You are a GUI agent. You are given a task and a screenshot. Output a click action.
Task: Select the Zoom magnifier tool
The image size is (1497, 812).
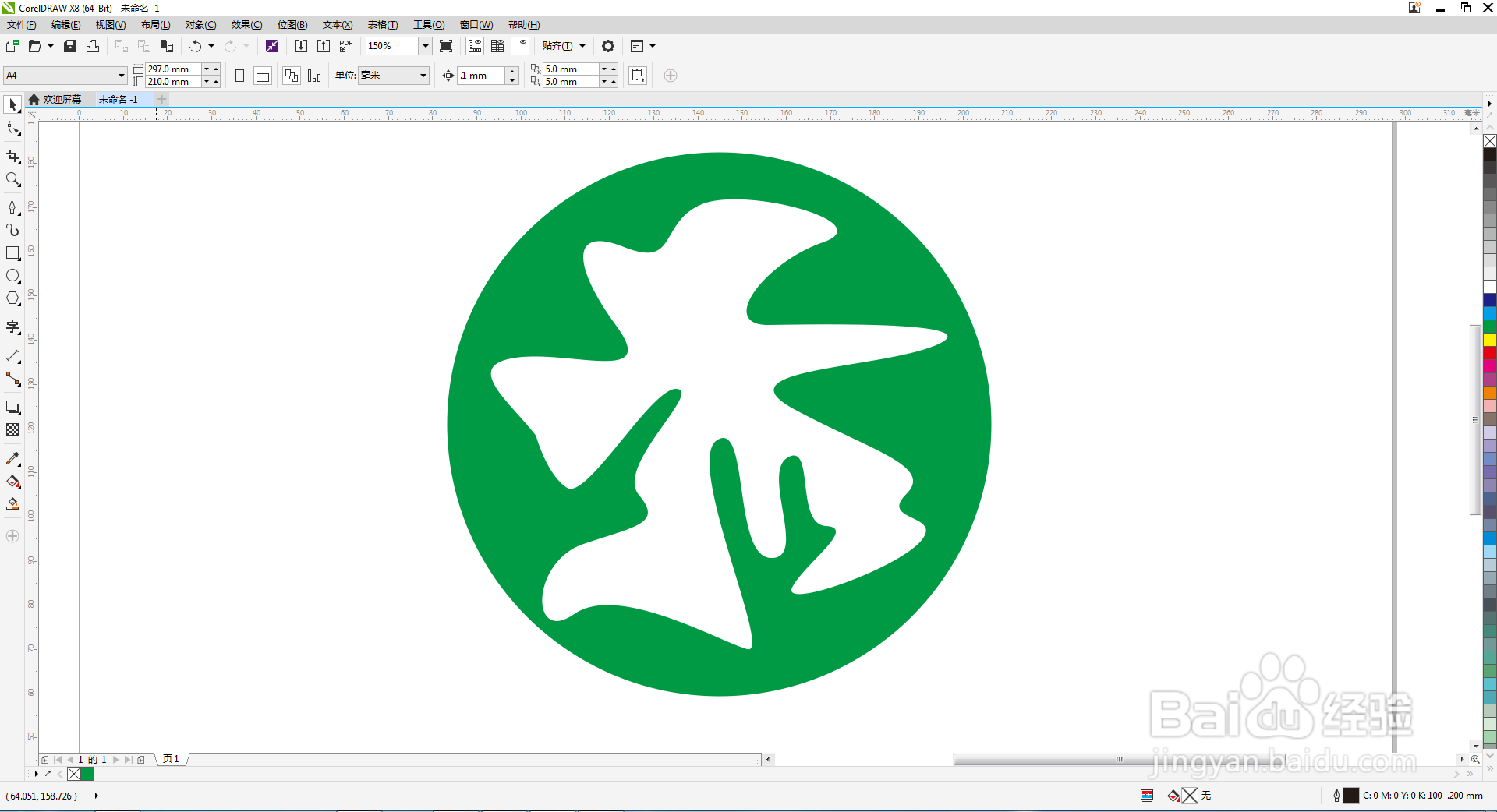click(x=12, y=179)
